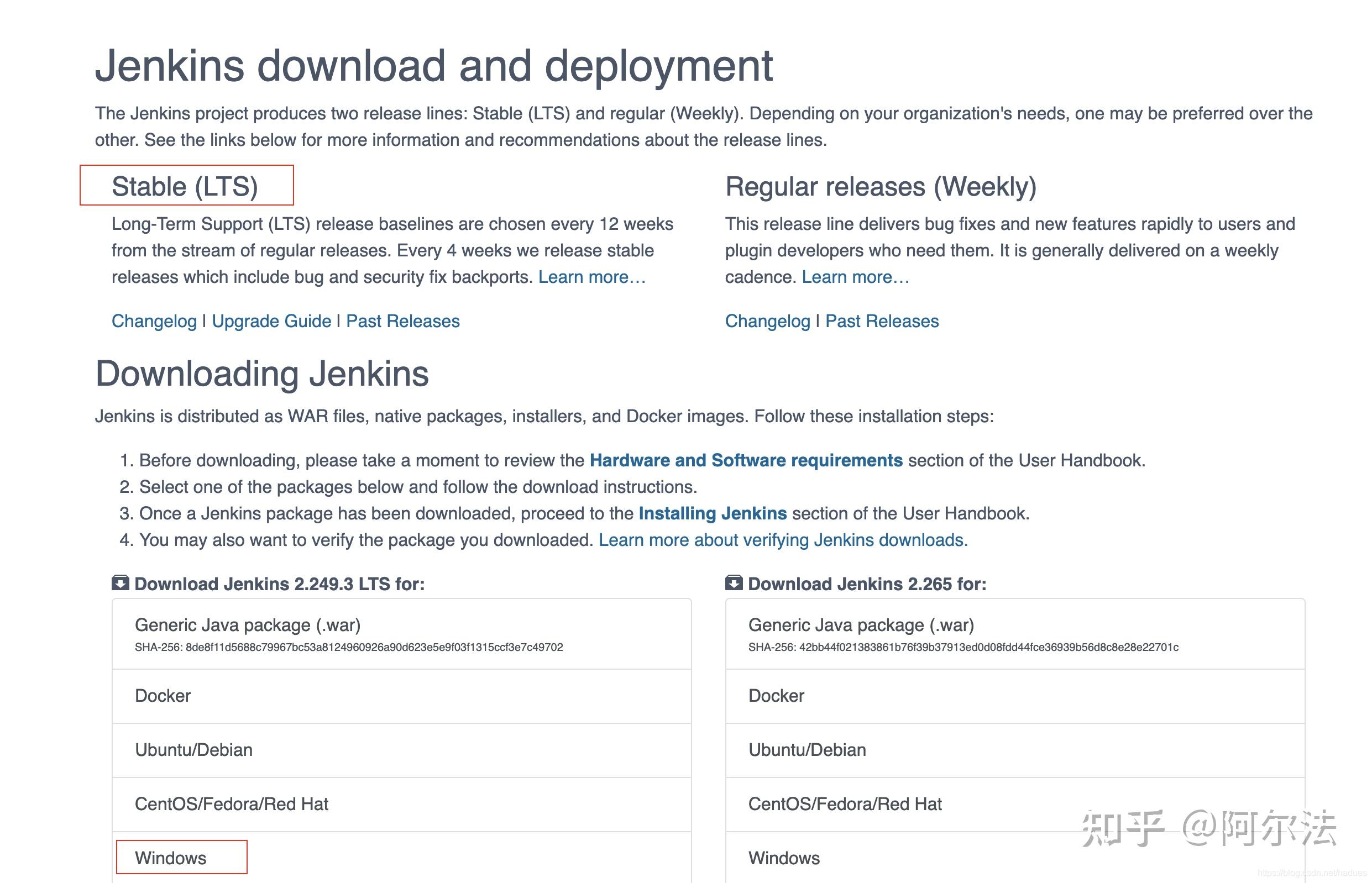Select the highlighted Windows LTS package
This screenshot has width=1372, height=883.
(170, 858)
